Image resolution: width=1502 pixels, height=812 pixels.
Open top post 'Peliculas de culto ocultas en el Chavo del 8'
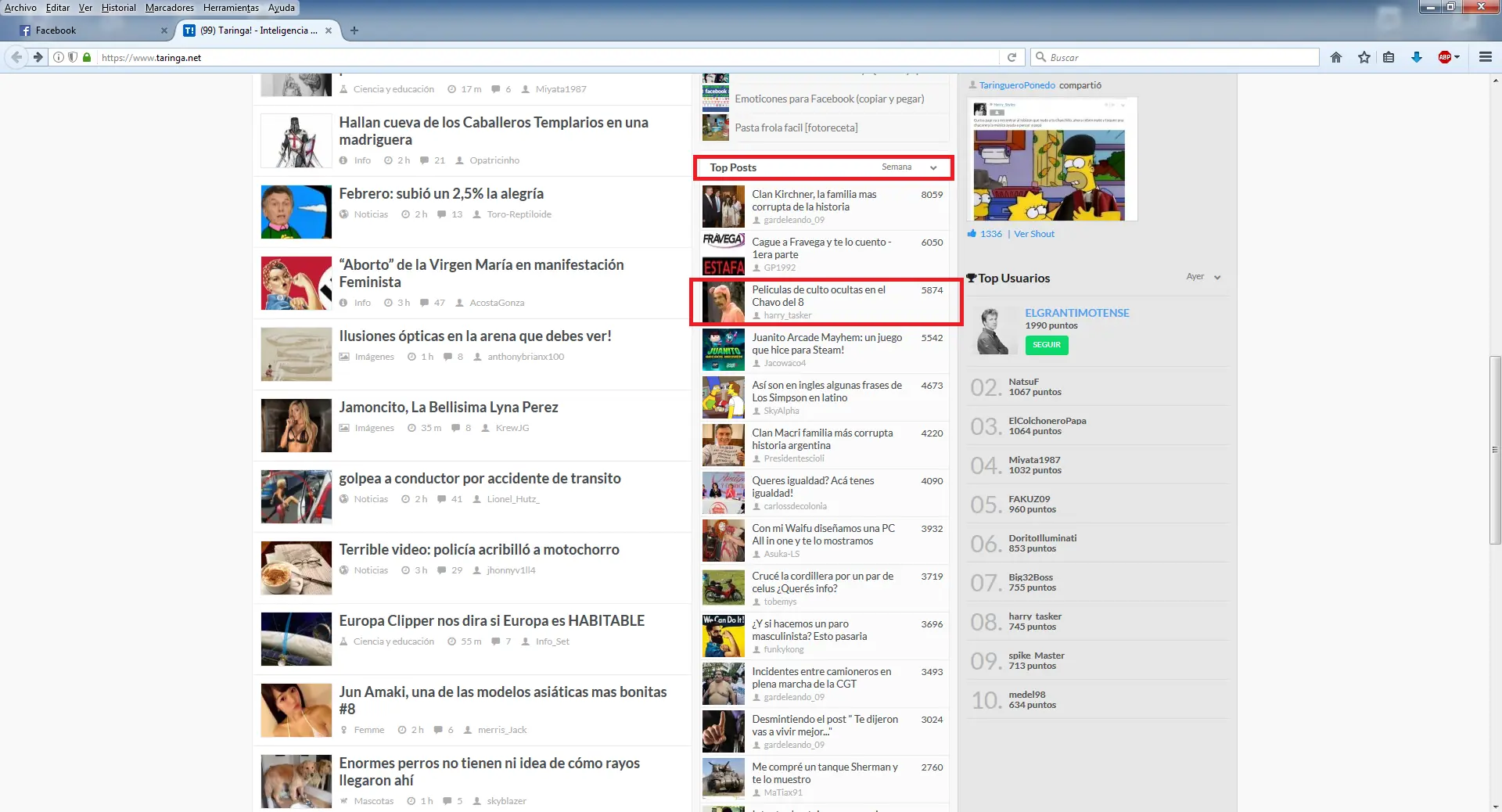819,296
